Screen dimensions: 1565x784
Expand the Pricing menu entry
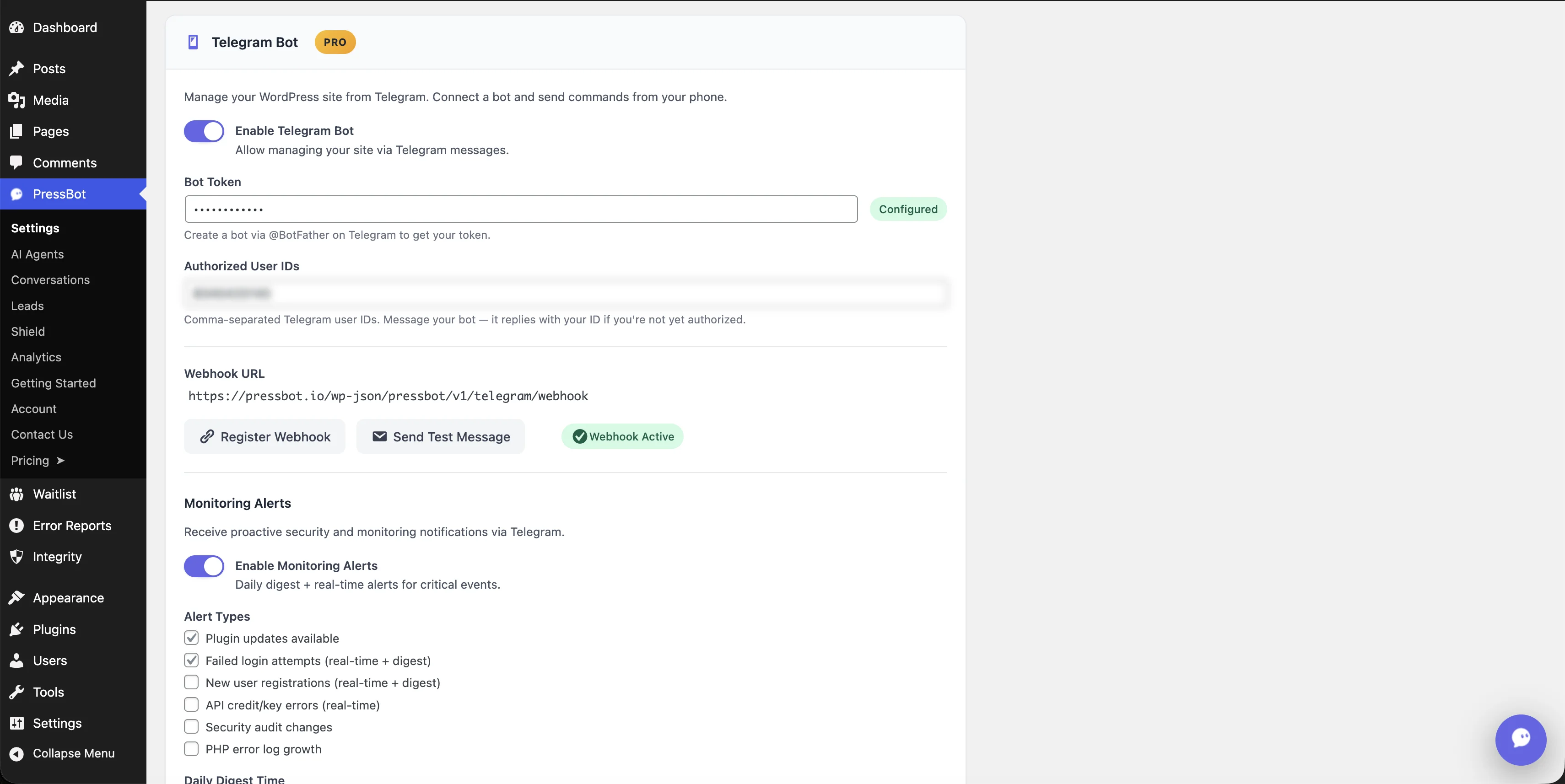tap(38, 460)
